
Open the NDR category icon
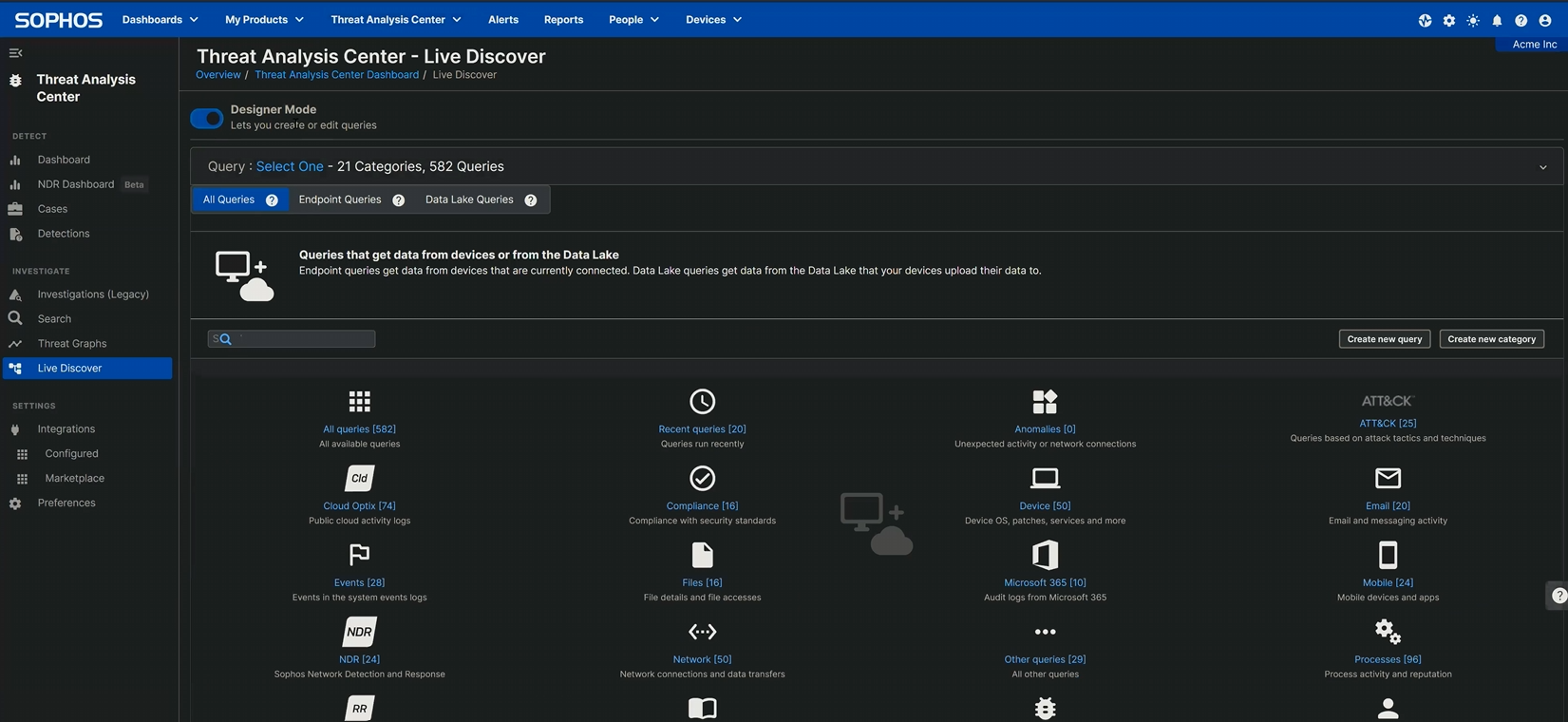click(359, 632)
